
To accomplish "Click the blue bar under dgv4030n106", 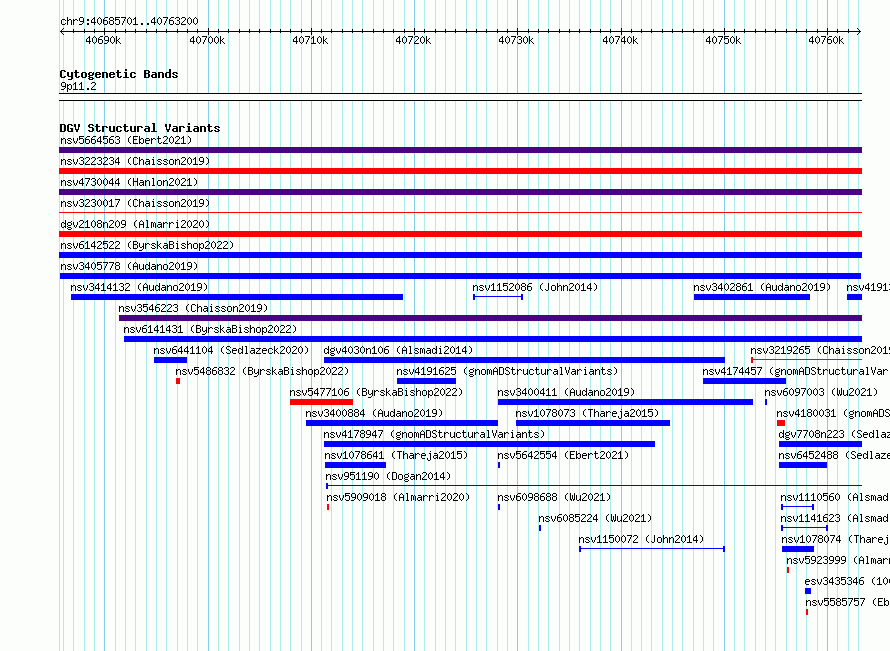I will coord(524,360).
